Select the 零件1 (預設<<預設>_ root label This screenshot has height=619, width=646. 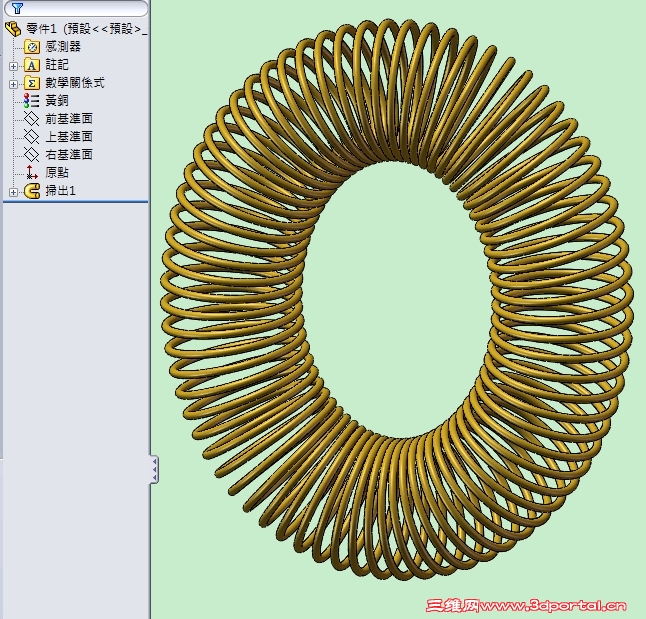click(87, 29)
